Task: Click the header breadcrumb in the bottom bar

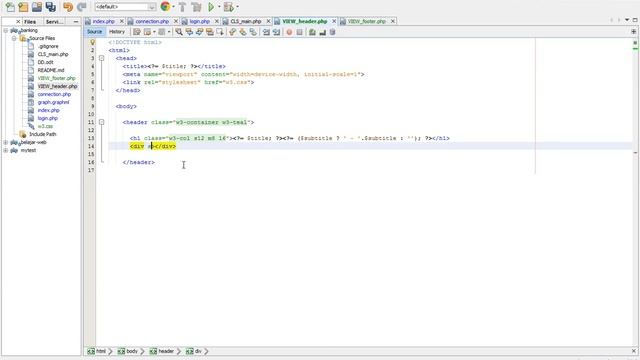Action: click(x=162, y=351)
